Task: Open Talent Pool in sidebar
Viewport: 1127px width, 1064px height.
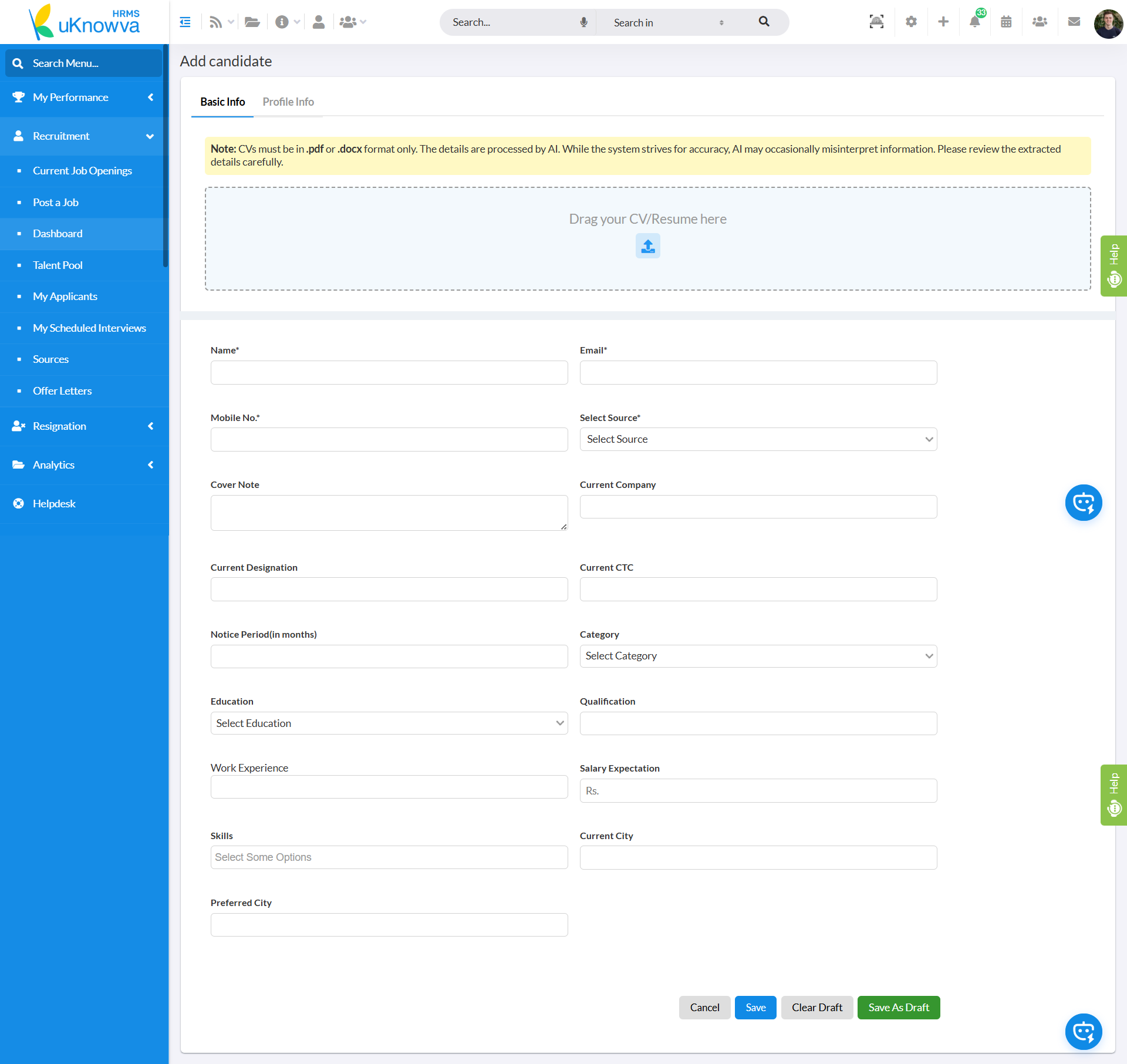Action: click(58, 265)
